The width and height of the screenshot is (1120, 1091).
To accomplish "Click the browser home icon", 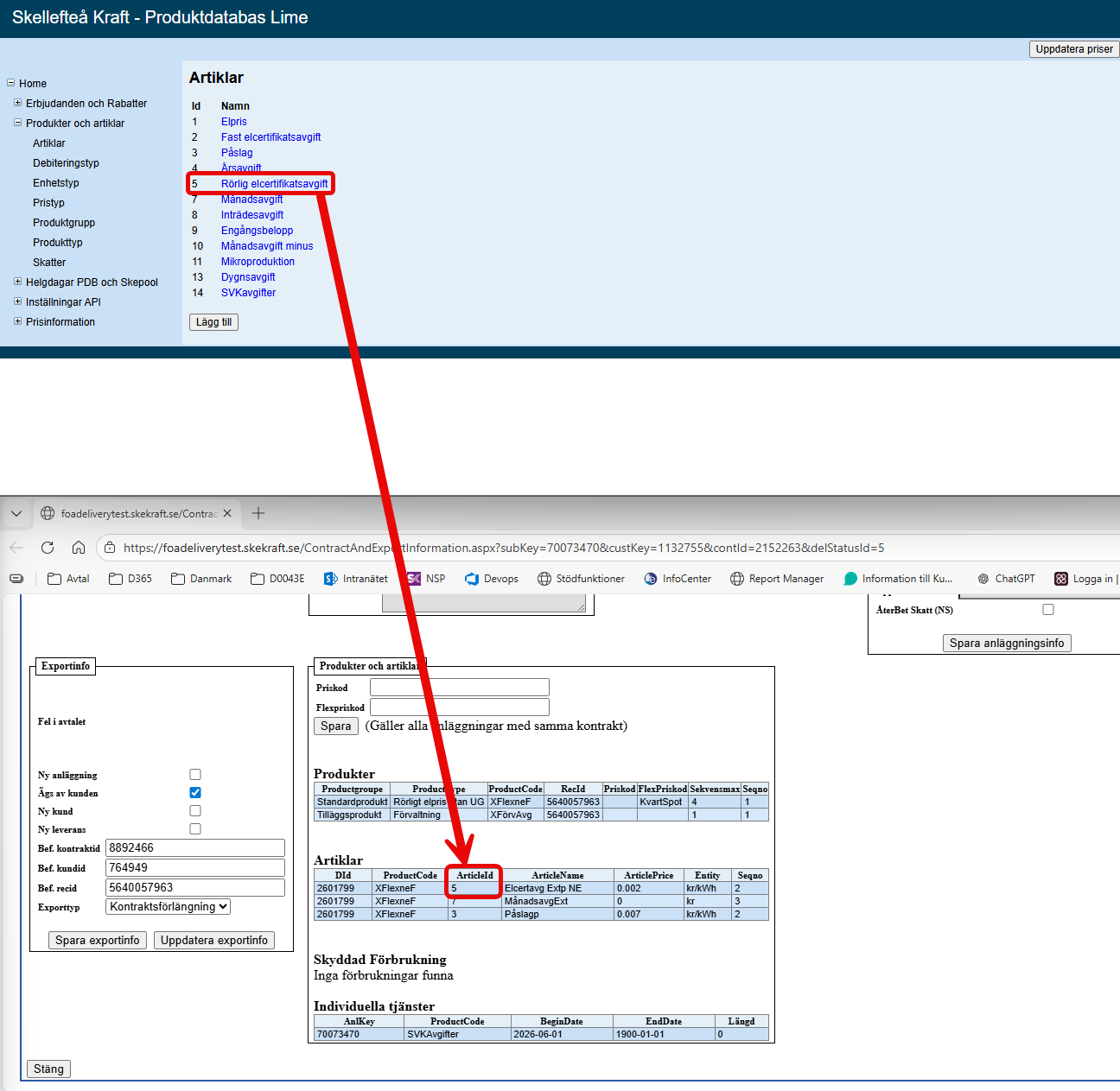I will tap(79, 548).
